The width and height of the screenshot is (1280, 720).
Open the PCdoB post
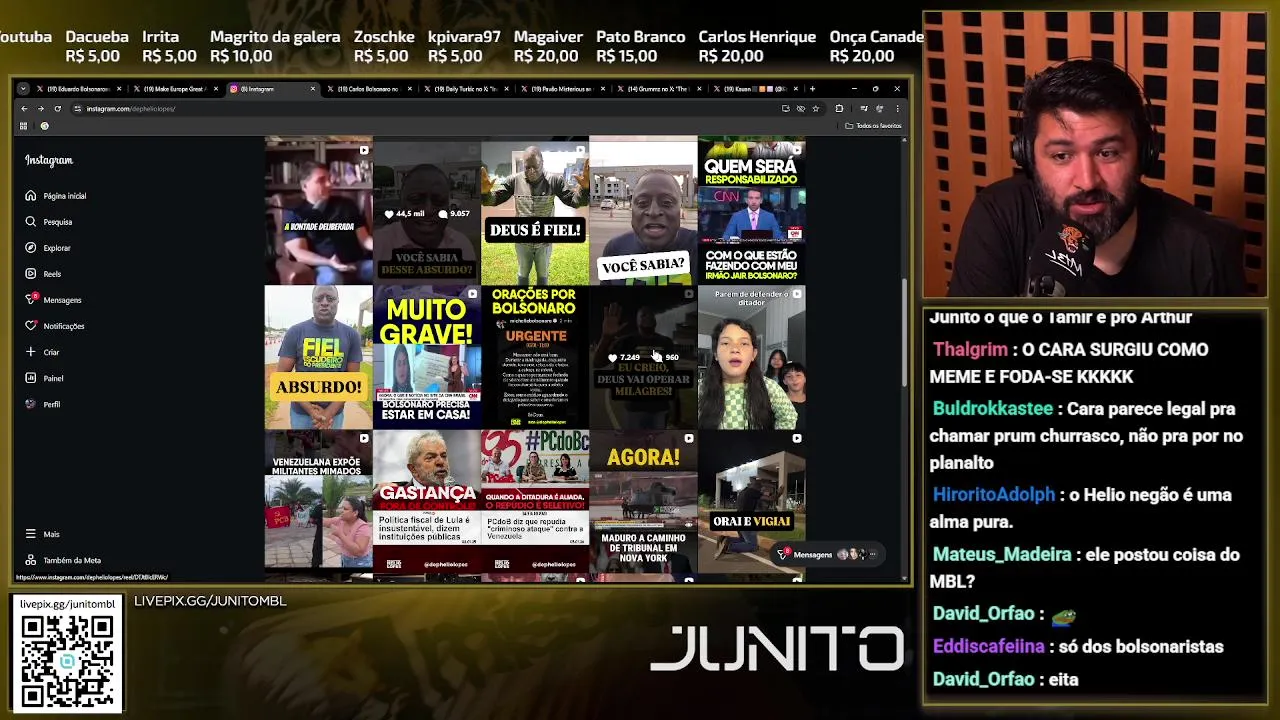click(x=535, y=503)
